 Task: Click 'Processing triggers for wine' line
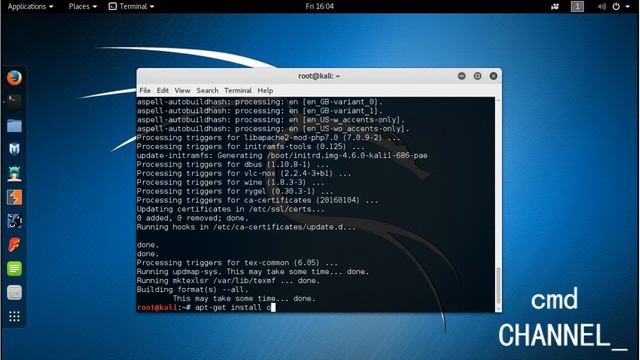click(x=231, y=182)
